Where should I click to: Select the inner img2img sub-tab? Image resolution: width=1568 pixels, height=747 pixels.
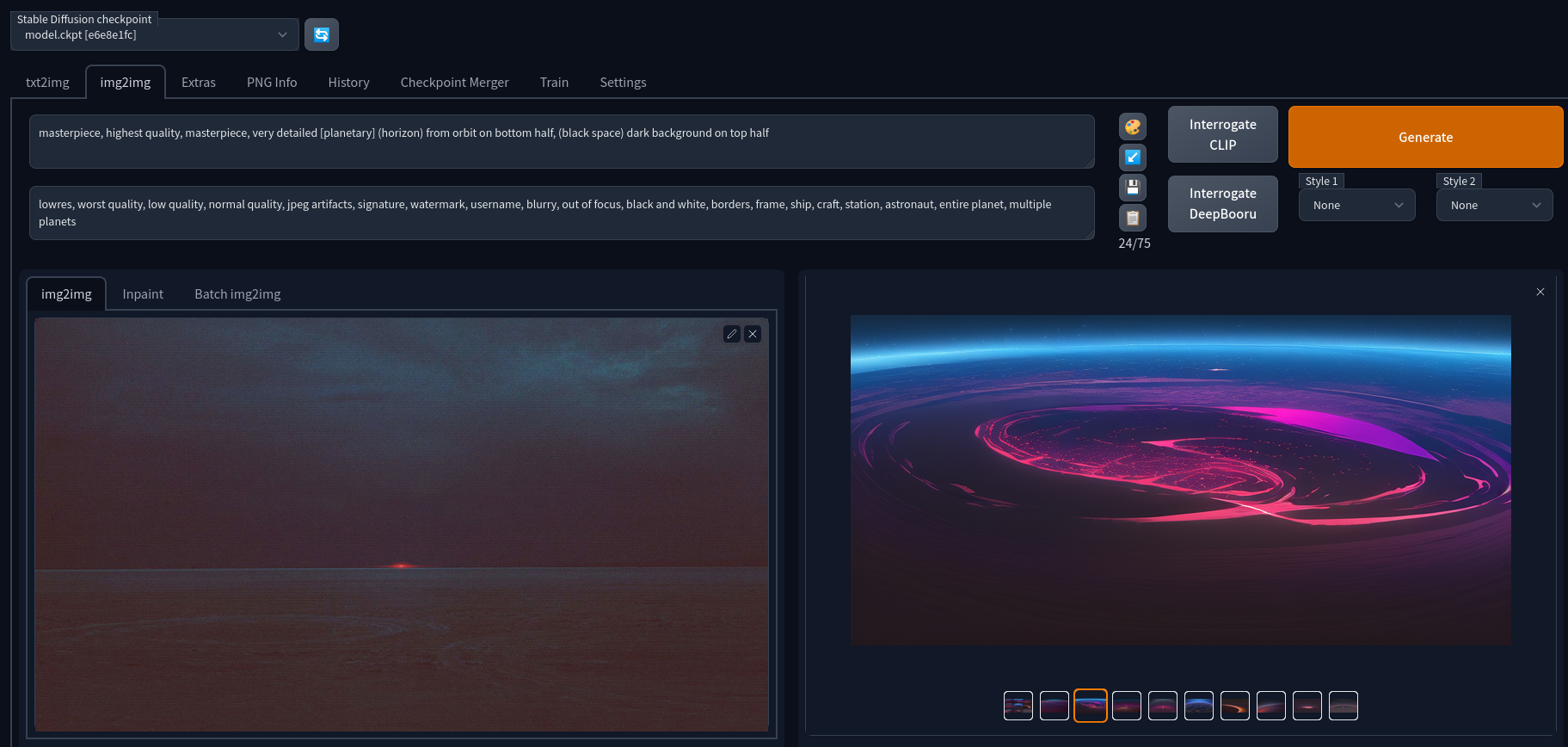click(66, 294)
